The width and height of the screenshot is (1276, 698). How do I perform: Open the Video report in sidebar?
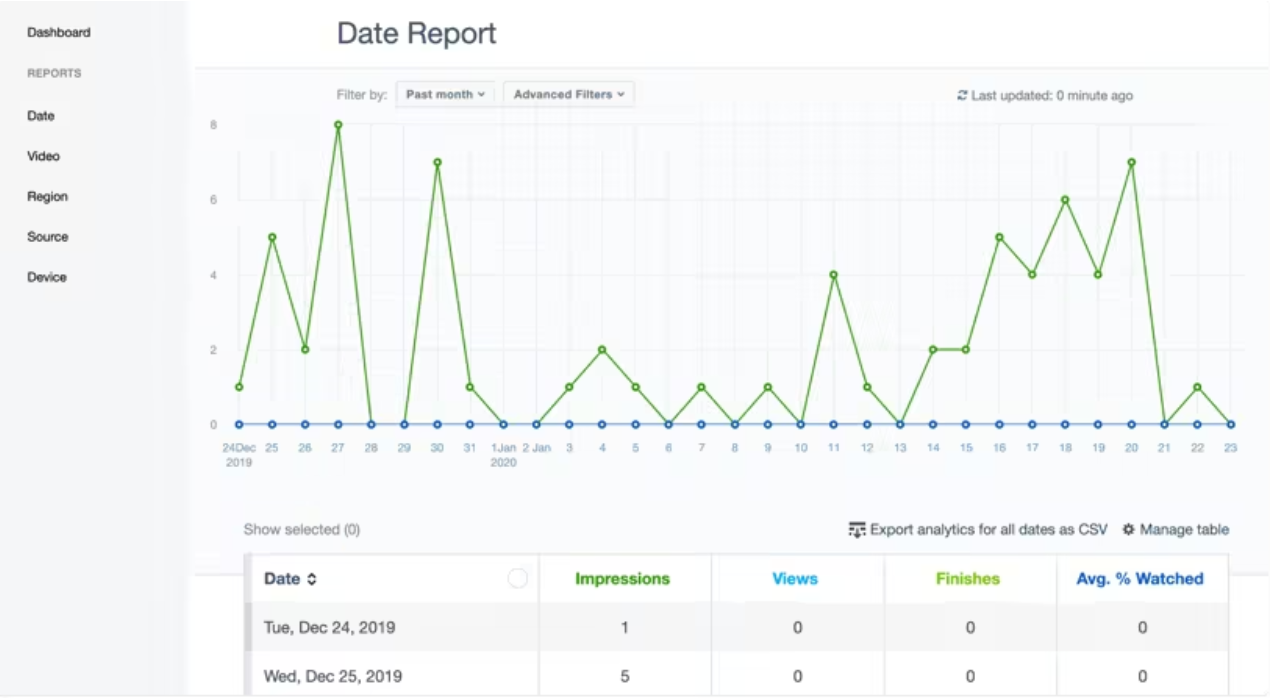(x=43, y=156)
